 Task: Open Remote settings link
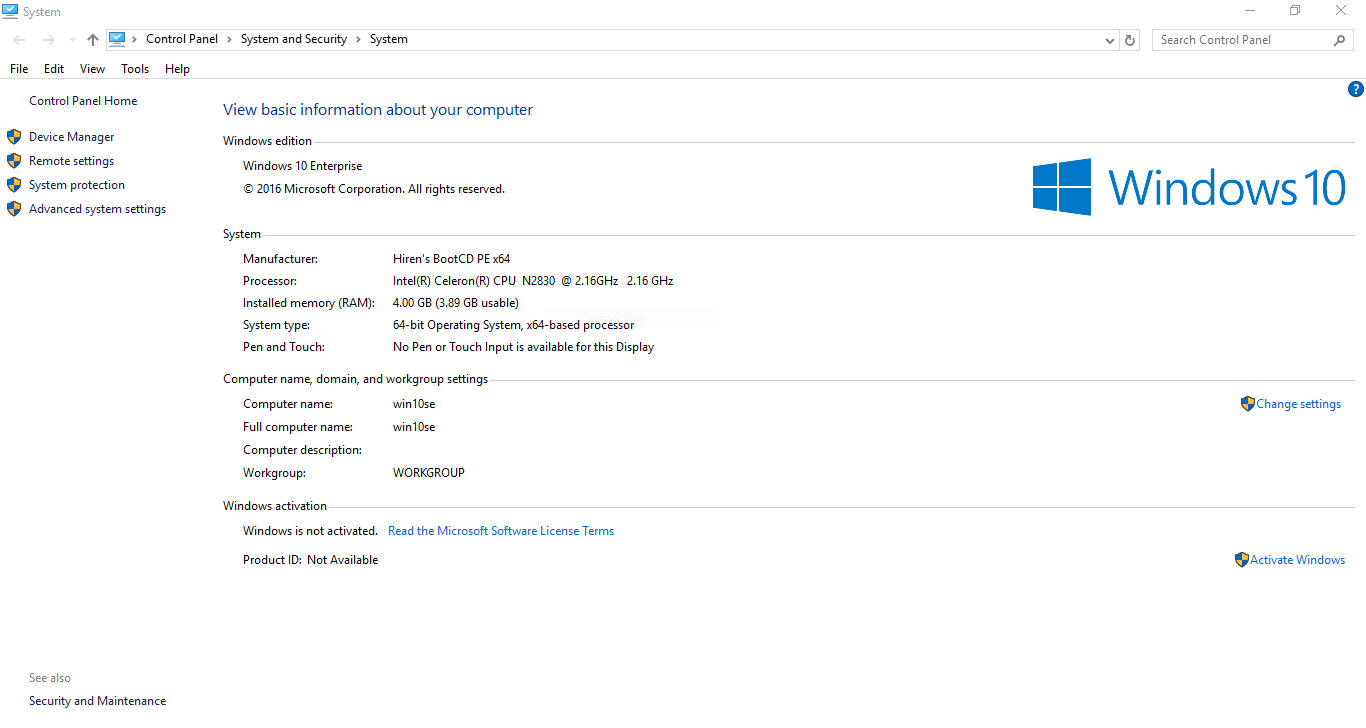[x=72, y=161]
